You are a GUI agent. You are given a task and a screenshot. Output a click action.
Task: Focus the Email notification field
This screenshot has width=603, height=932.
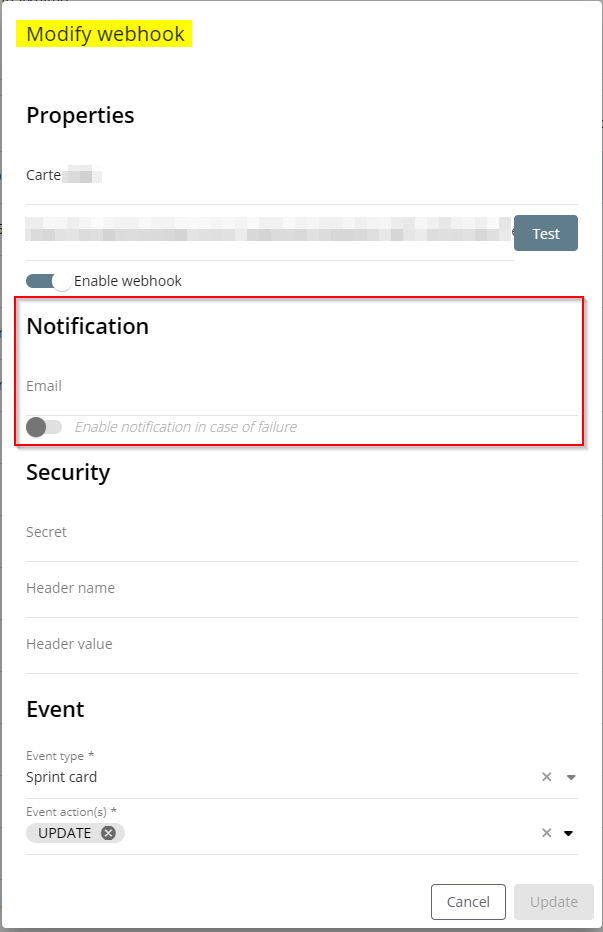tap(300, 387)
